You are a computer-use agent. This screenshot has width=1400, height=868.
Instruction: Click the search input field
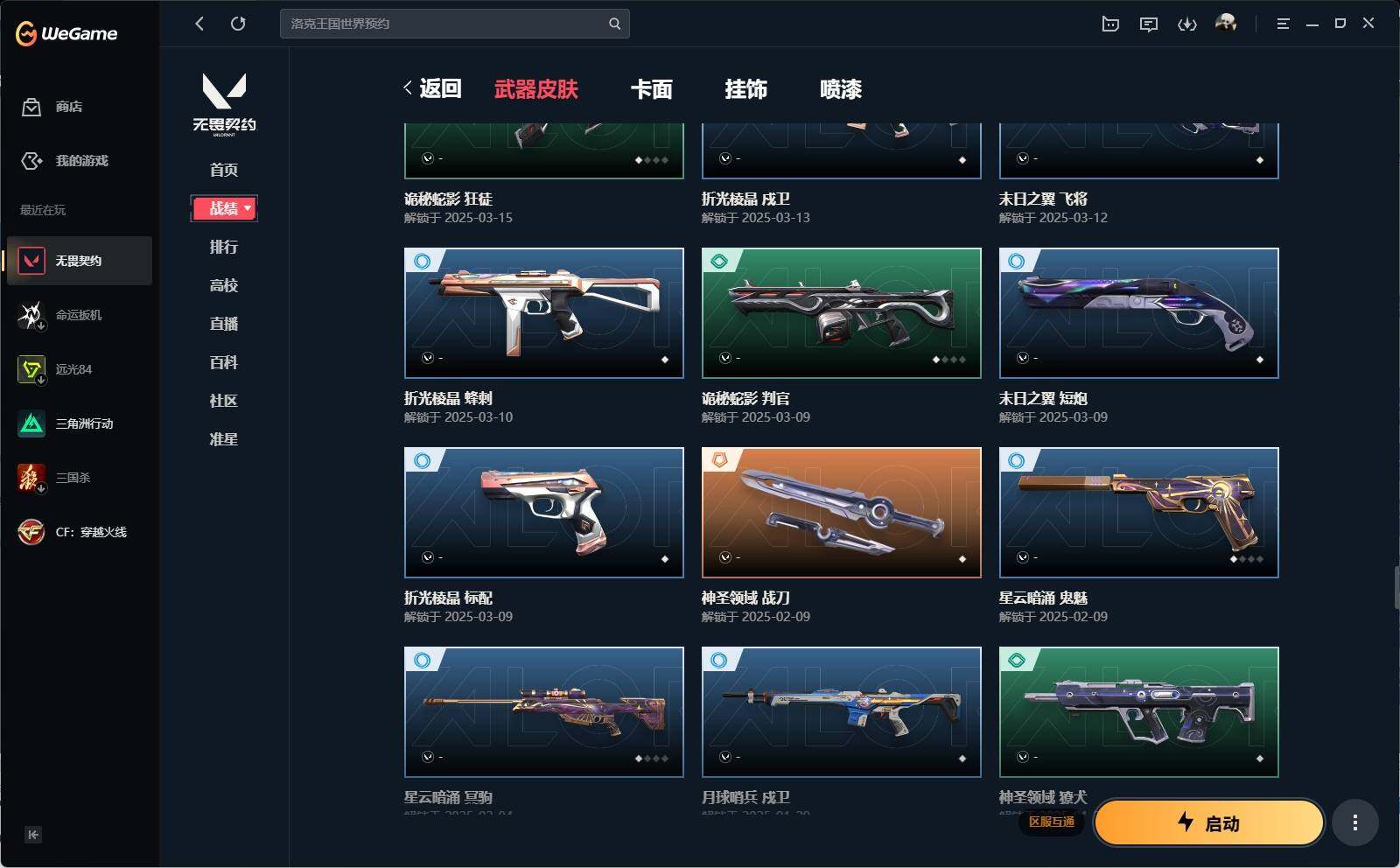point(454,24)
